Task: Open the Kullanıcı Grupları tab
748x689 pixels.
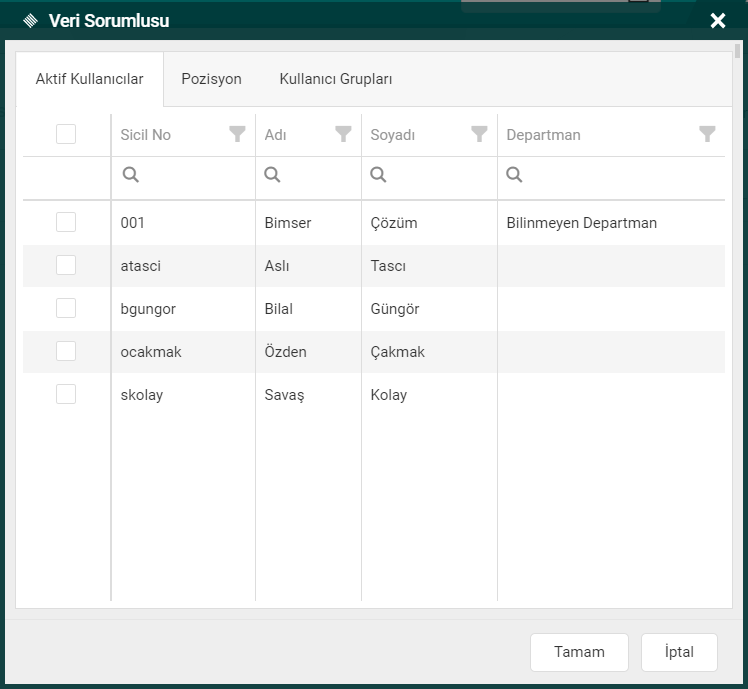Action: coord(336,79)
